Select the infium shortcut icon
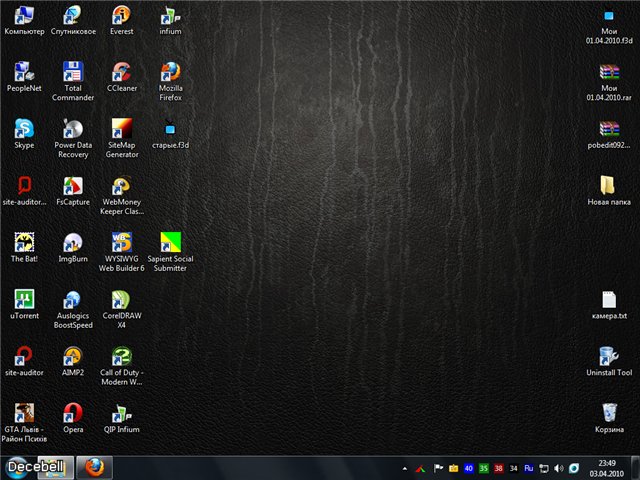Viewport: 640px width, 480px height. coord(170,21)
